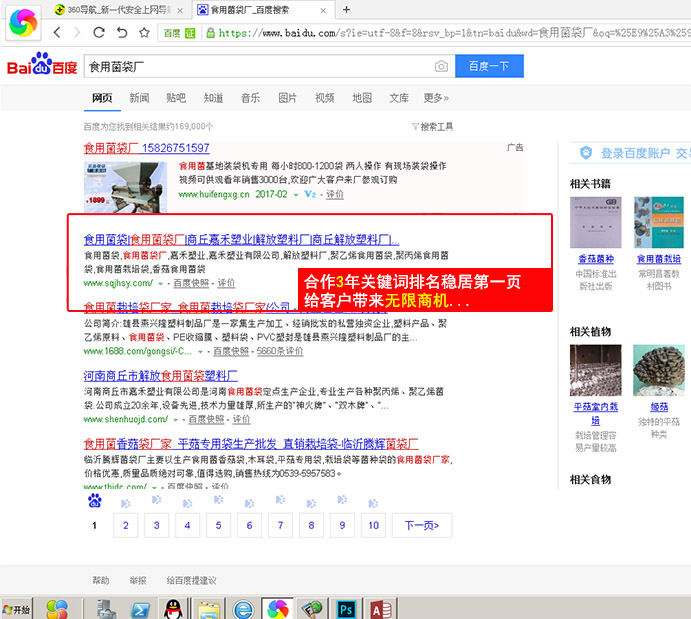691x619 pixels.
Task: Click the address bar URL
Action: pos(454,33)
